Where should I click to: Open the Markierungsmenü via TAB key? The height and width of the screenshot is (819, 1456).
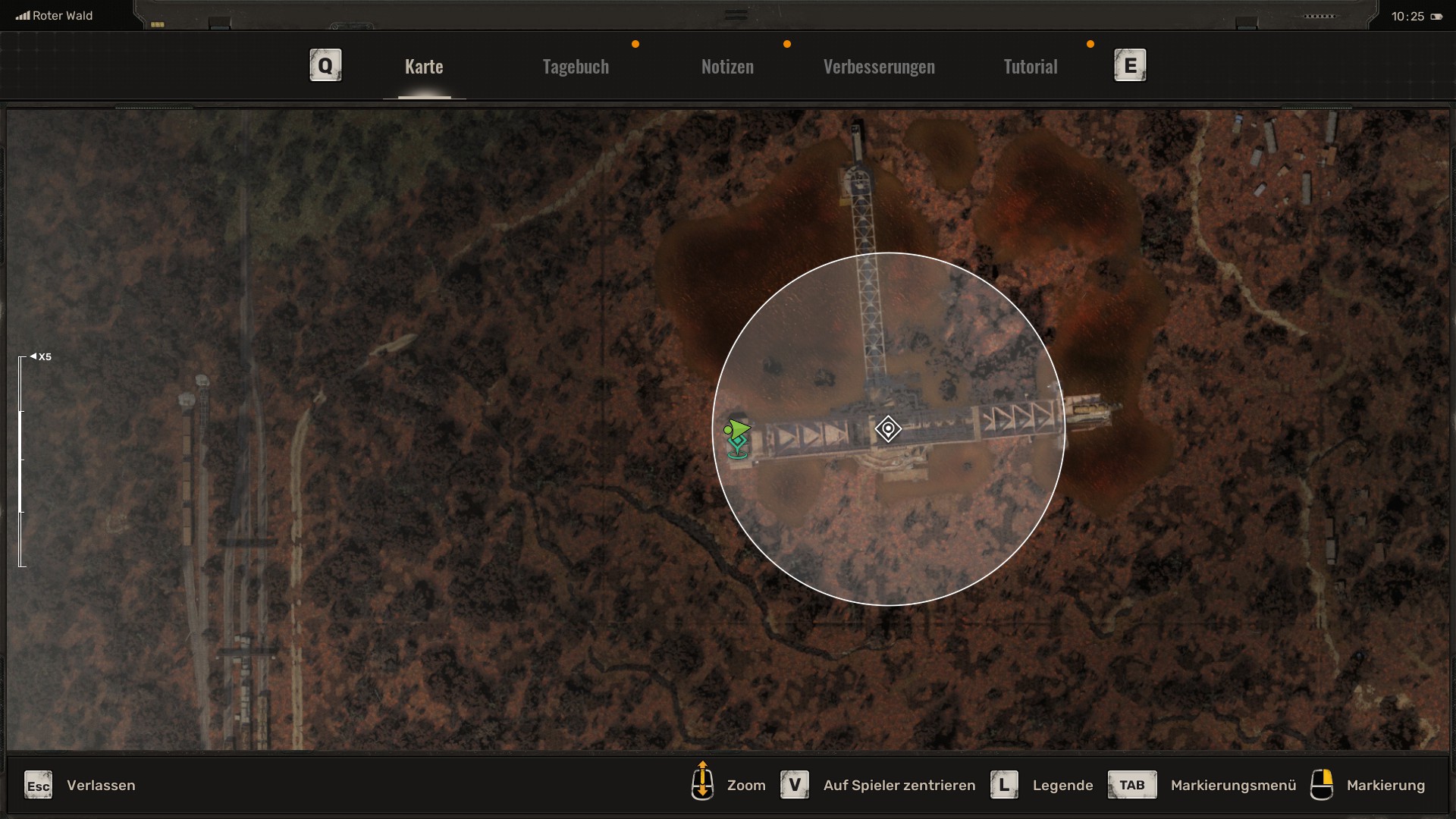coord(1131,785)
